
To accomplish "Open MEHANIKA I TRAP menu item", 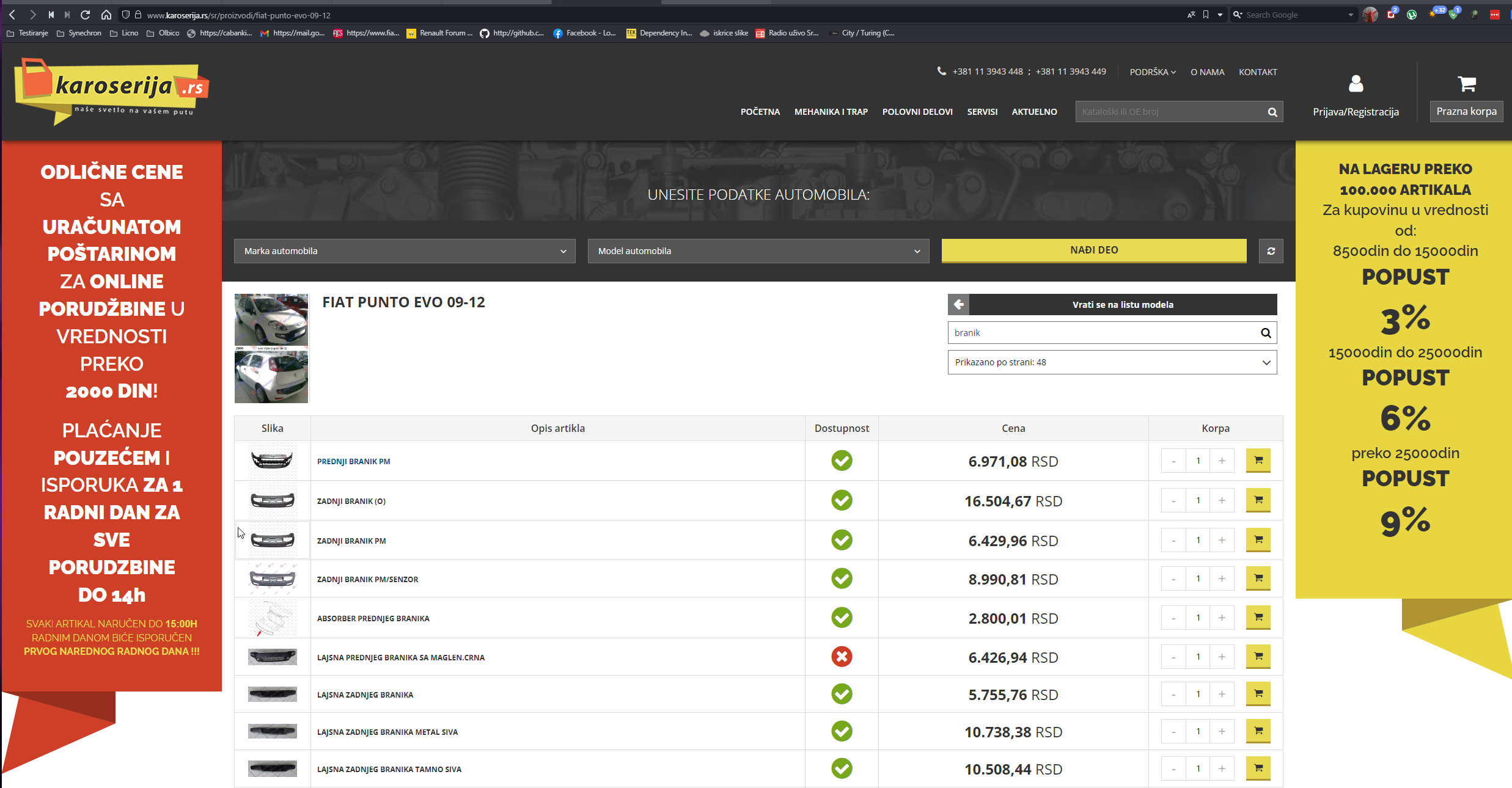I will [831, 112].
